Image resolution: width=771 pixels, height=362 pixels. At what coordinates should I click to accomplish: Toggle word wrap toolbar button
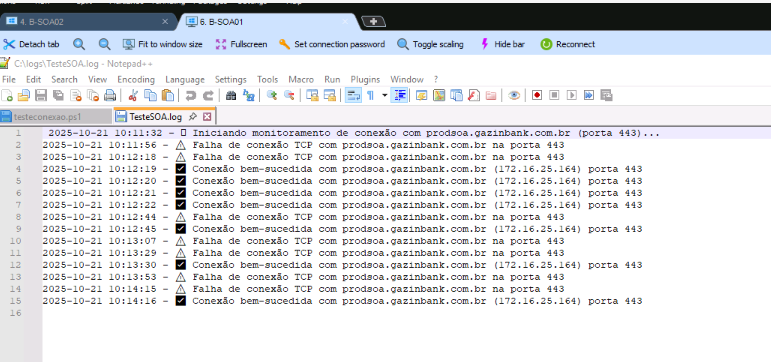pos(353,95)
